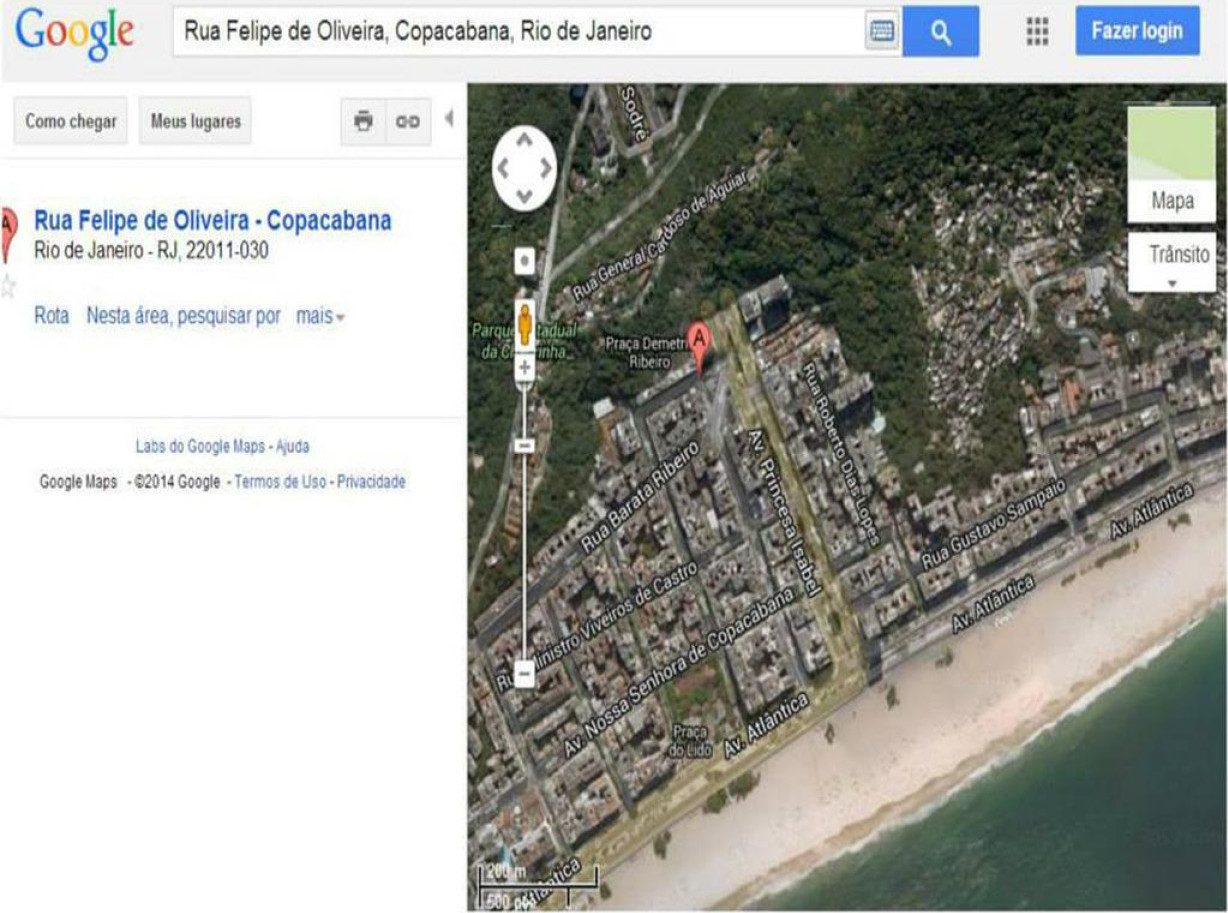1228x913 pixels.
Task: Open the Rua Felipe de Oliveira - Copacabana link
Action: point(213,221)
